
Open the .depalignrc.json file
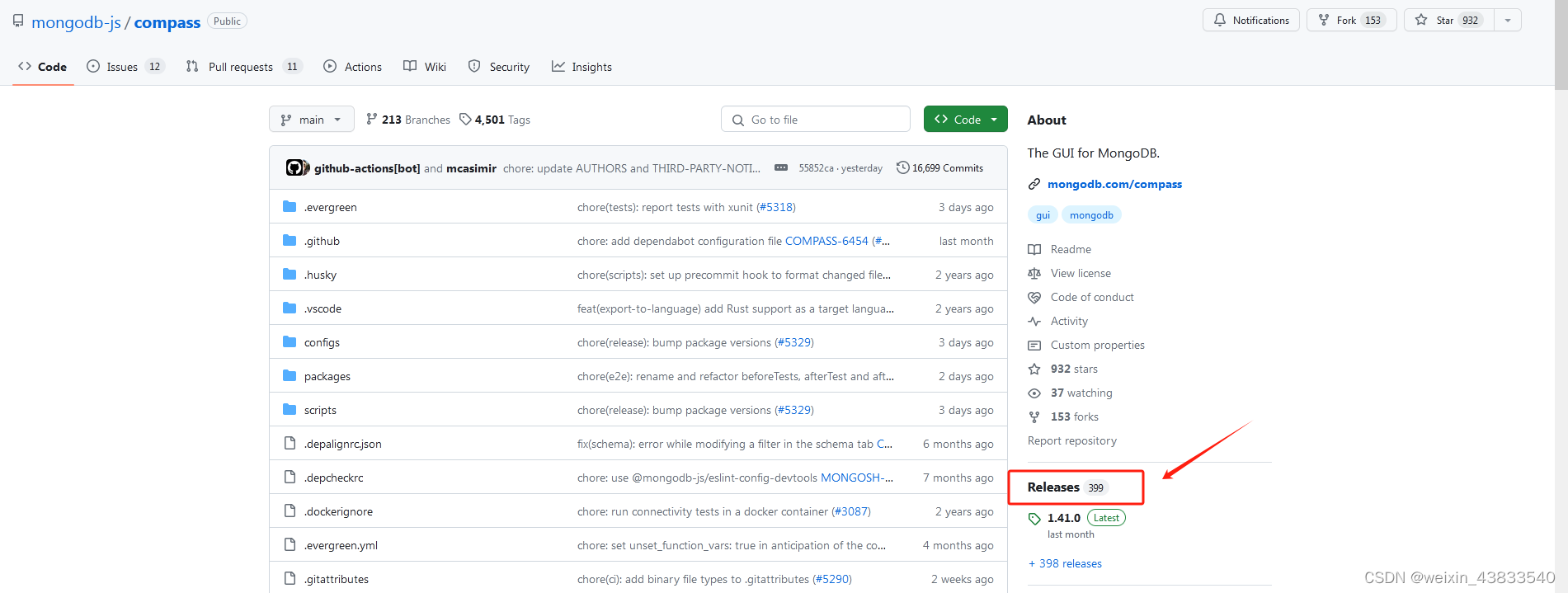tap(342, 444)
